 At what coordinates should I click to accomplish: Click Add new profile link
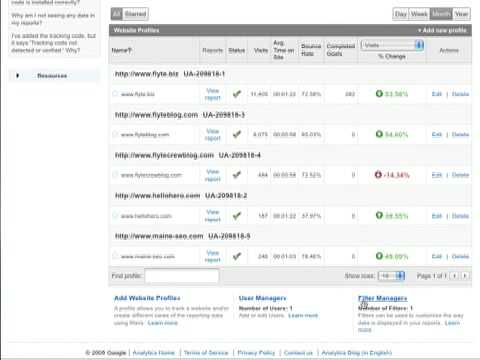442,30
